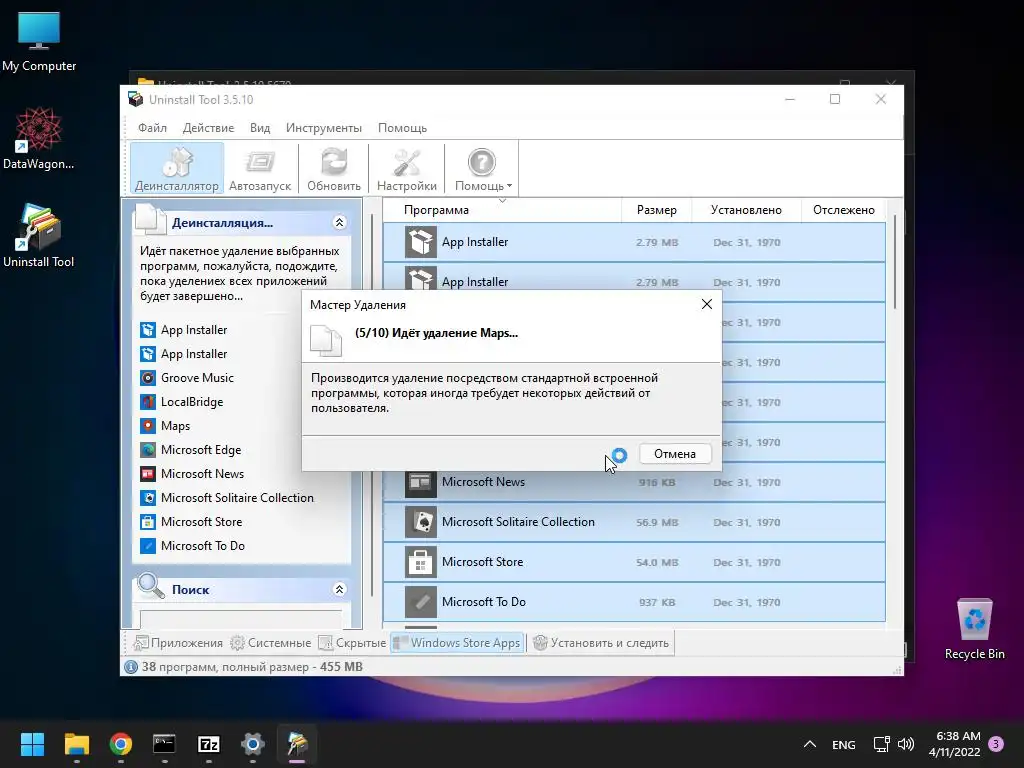Open My Computer desktop icon
Image resolution: width=1024 pixels, height=768 pixels.
click(39, 41)
